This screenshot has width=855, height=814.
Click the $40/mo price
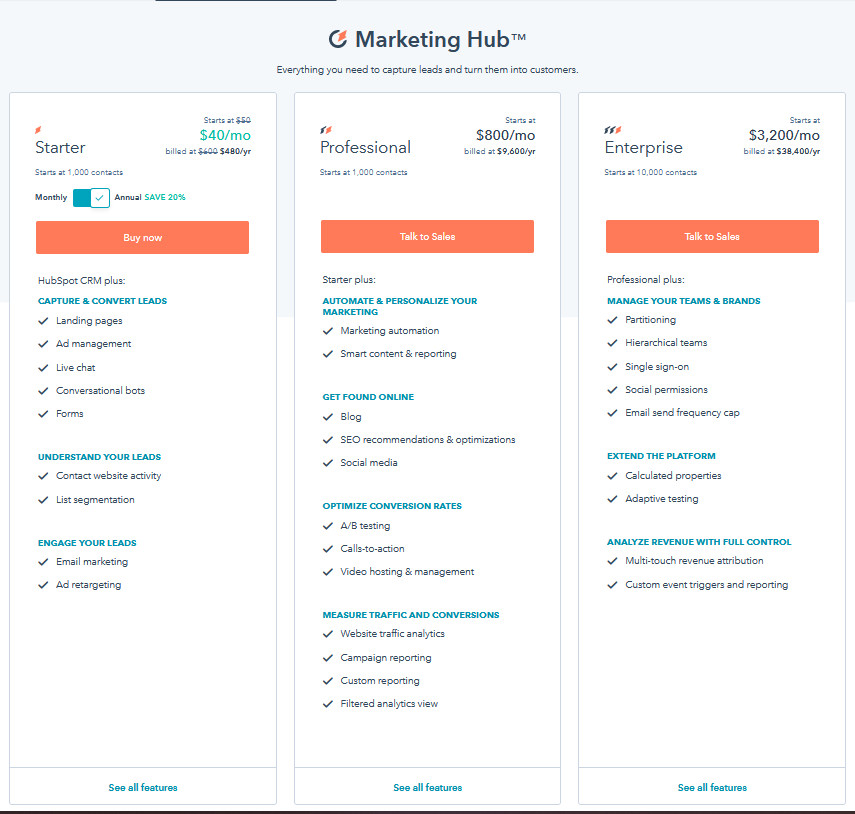point(225,135)
